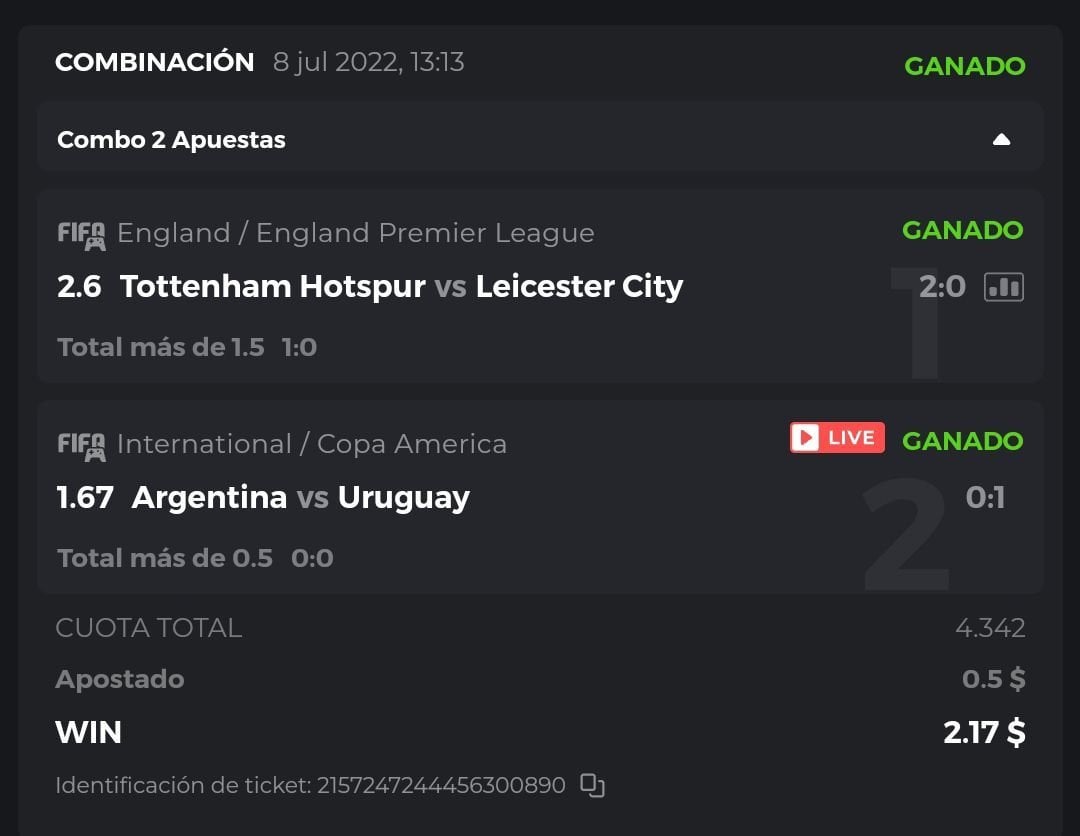Click FIFA icon beside Copa America
Screen dimensions: 1080x836
(81, 445)
